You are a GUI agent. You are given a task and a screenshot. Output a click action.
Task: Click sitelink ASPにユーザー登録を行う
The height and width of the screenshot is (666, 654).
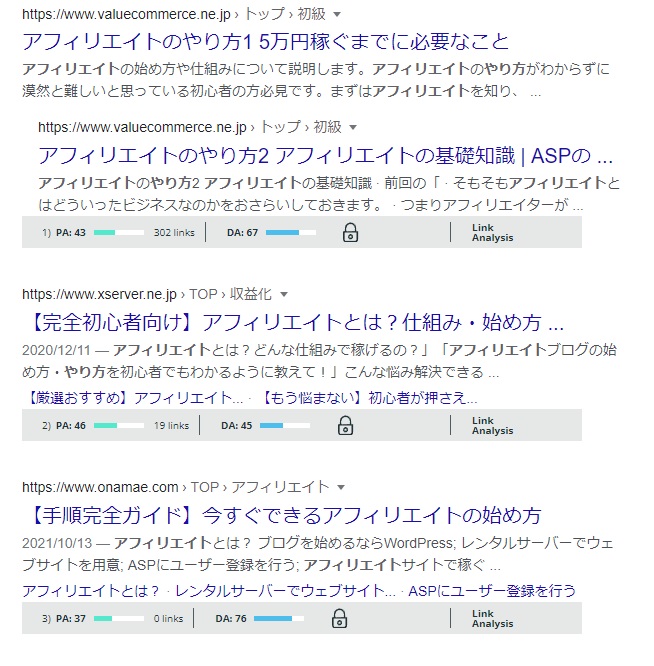pos(492,591)
